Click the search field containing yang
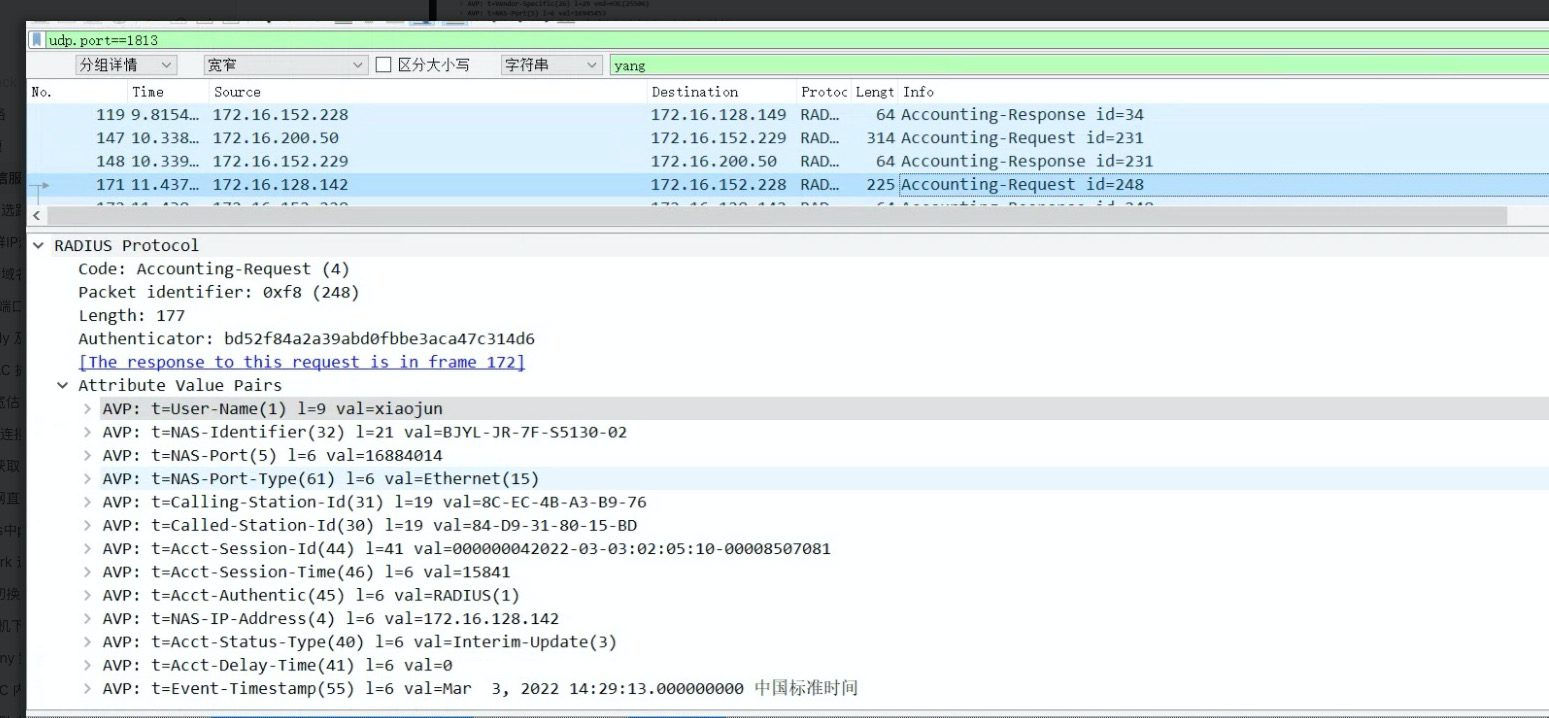Image resolution: width=1549 pixels, height=718 pixels. 1079,65
